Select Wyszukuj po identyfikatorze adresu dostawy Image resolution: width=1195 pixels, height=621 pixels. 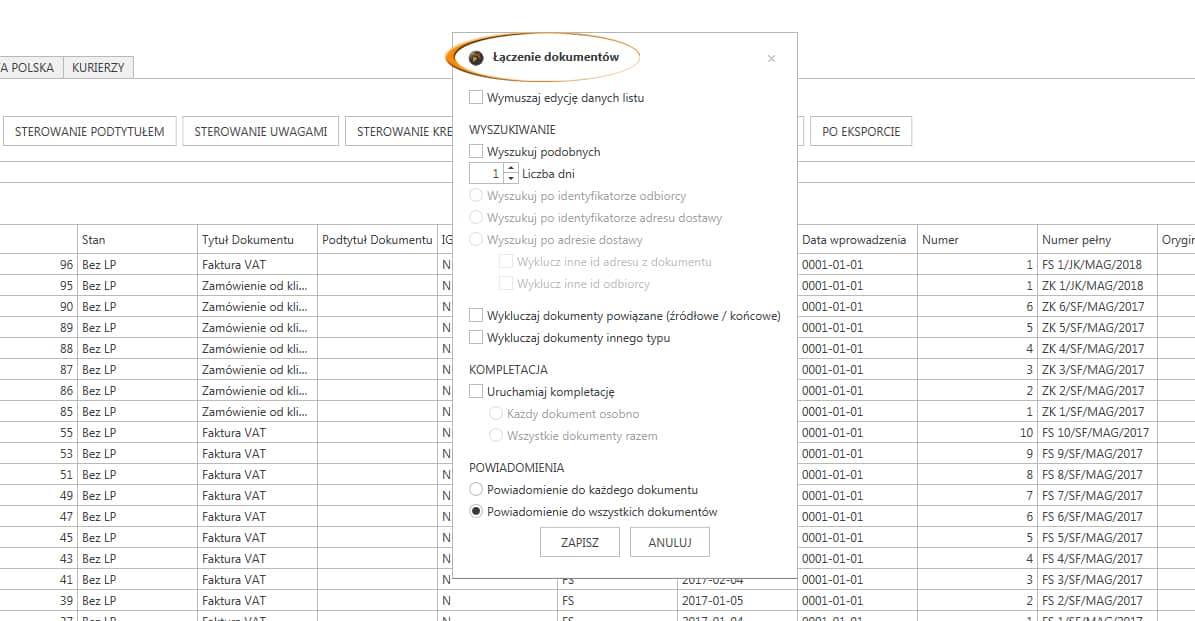point(476,218)
